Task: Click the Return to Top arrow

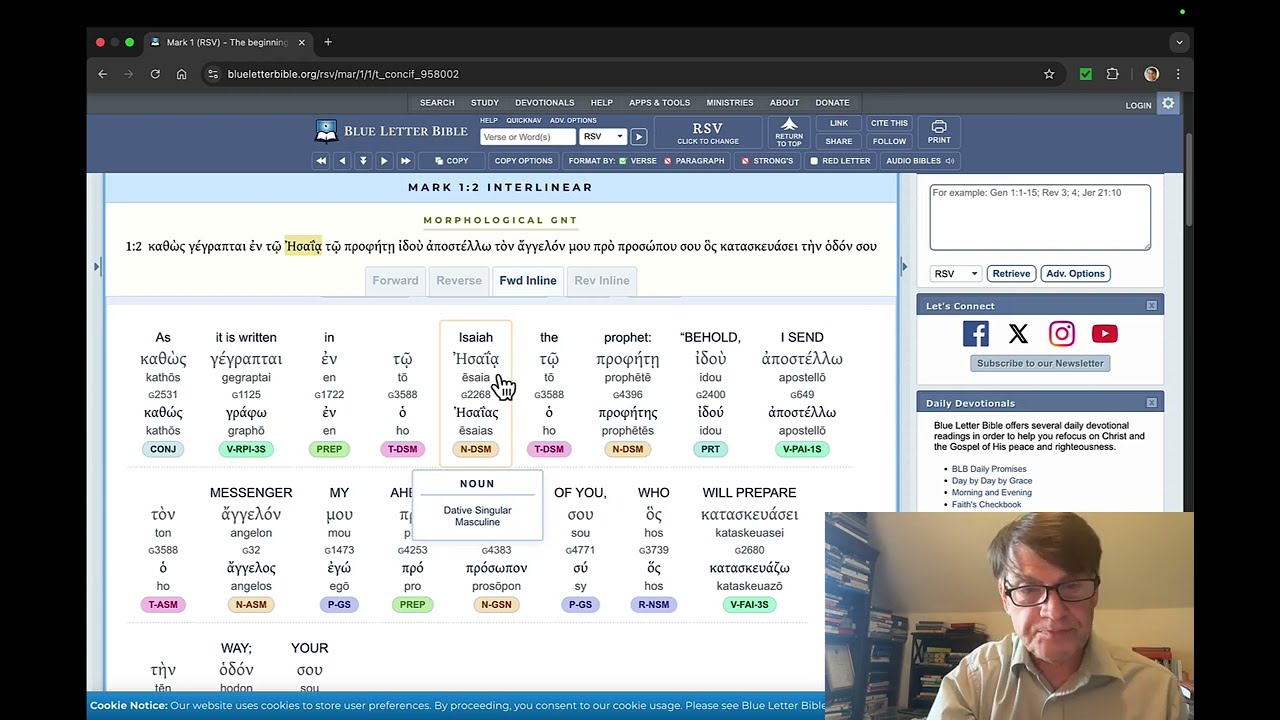Action: pyautogui.click(x=789, y=132)
